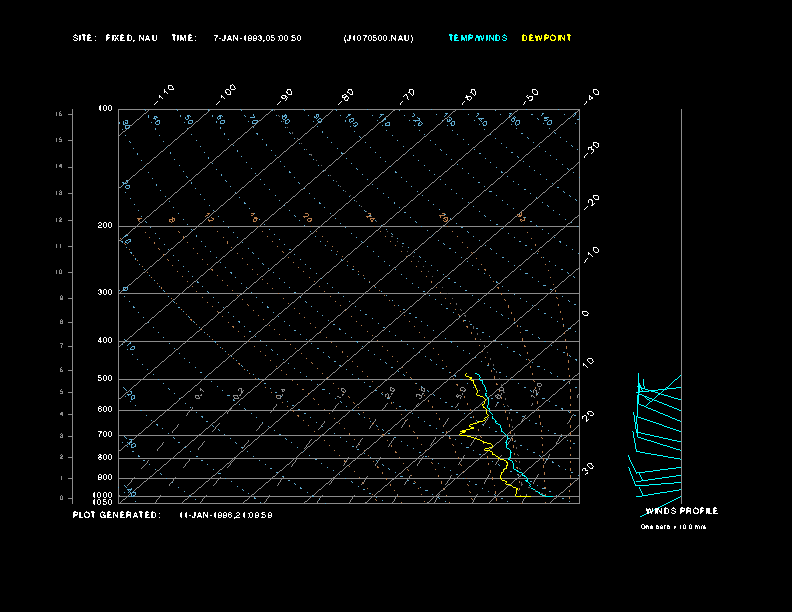Click the cyan TEMP/WINDS legend label
The width and height of the screenshot is (792, 612).
pyautogui.click(x=478, y=38)
